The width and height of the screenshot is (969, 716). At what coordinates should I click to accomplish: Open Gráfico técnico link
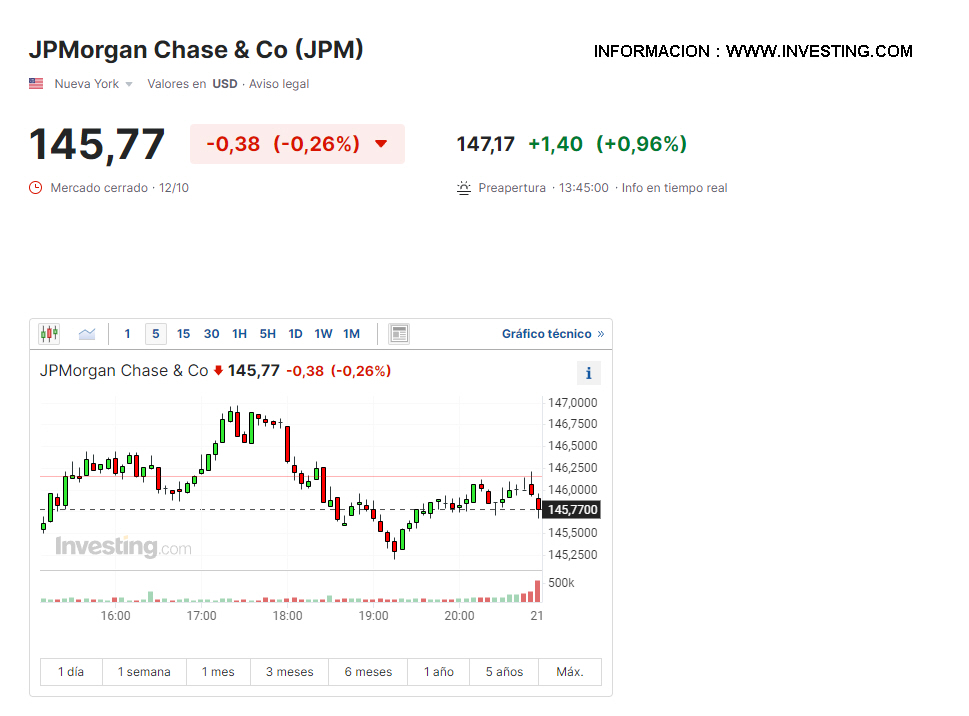(x=552, y=334)
